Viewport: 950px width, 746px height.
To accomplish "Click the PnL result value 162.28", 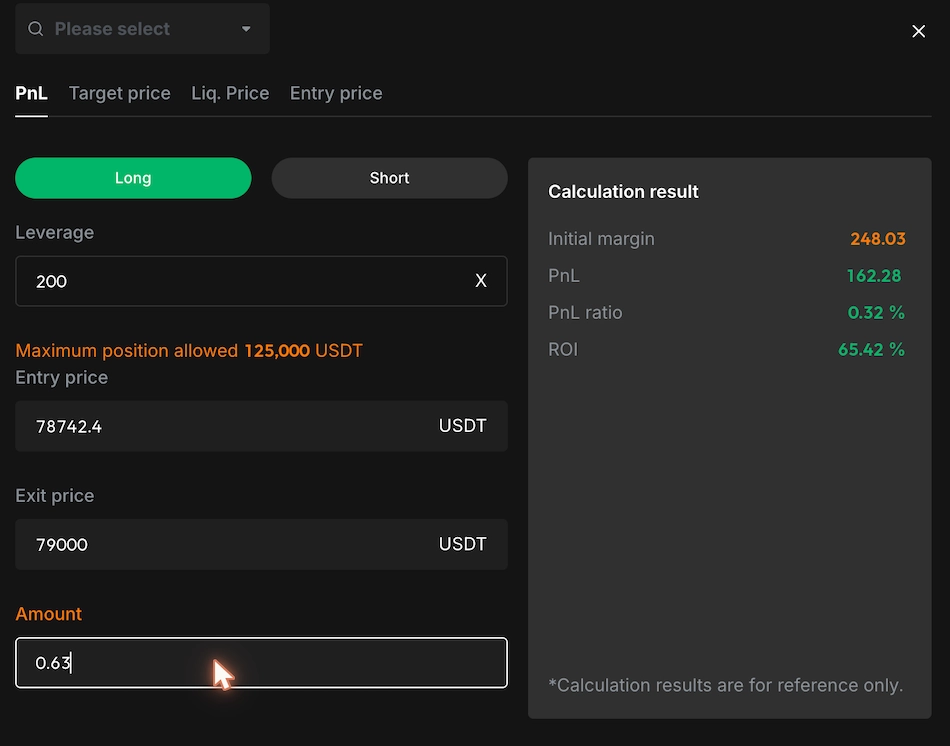I will coord(874,276).
